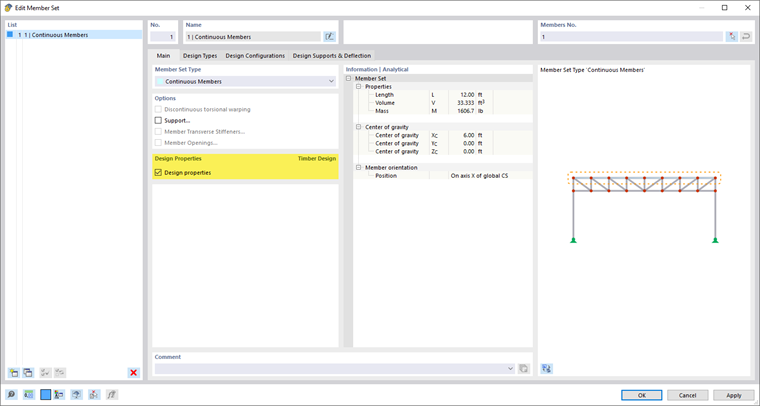760x406 pixels.
Task: Toggle Member Openings checkbox
Action: pyautogui.click(x=158, y=143)
